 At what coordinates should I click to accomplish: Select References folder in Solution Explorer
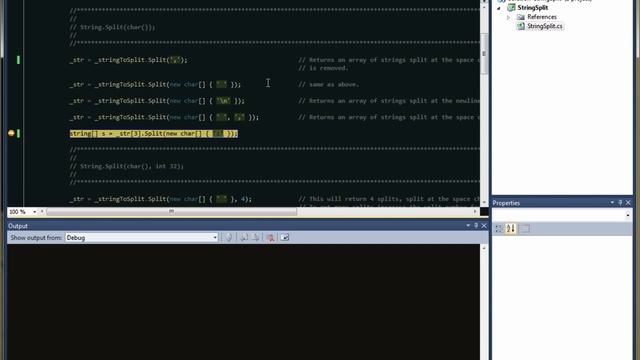tap(542, 17)
